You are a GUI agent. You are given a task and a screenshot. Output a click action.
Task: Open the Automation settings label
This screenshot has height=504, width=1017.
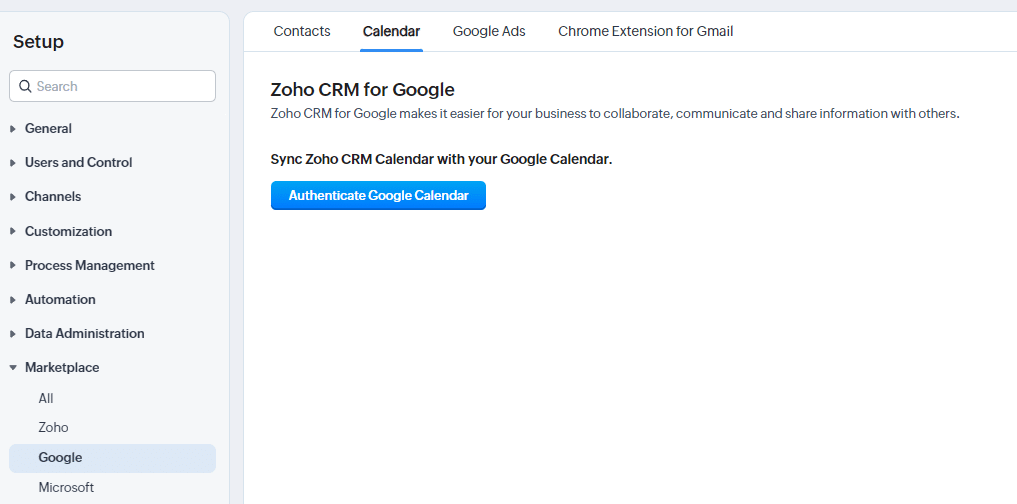pyautogui.click(x=60, y=300)
